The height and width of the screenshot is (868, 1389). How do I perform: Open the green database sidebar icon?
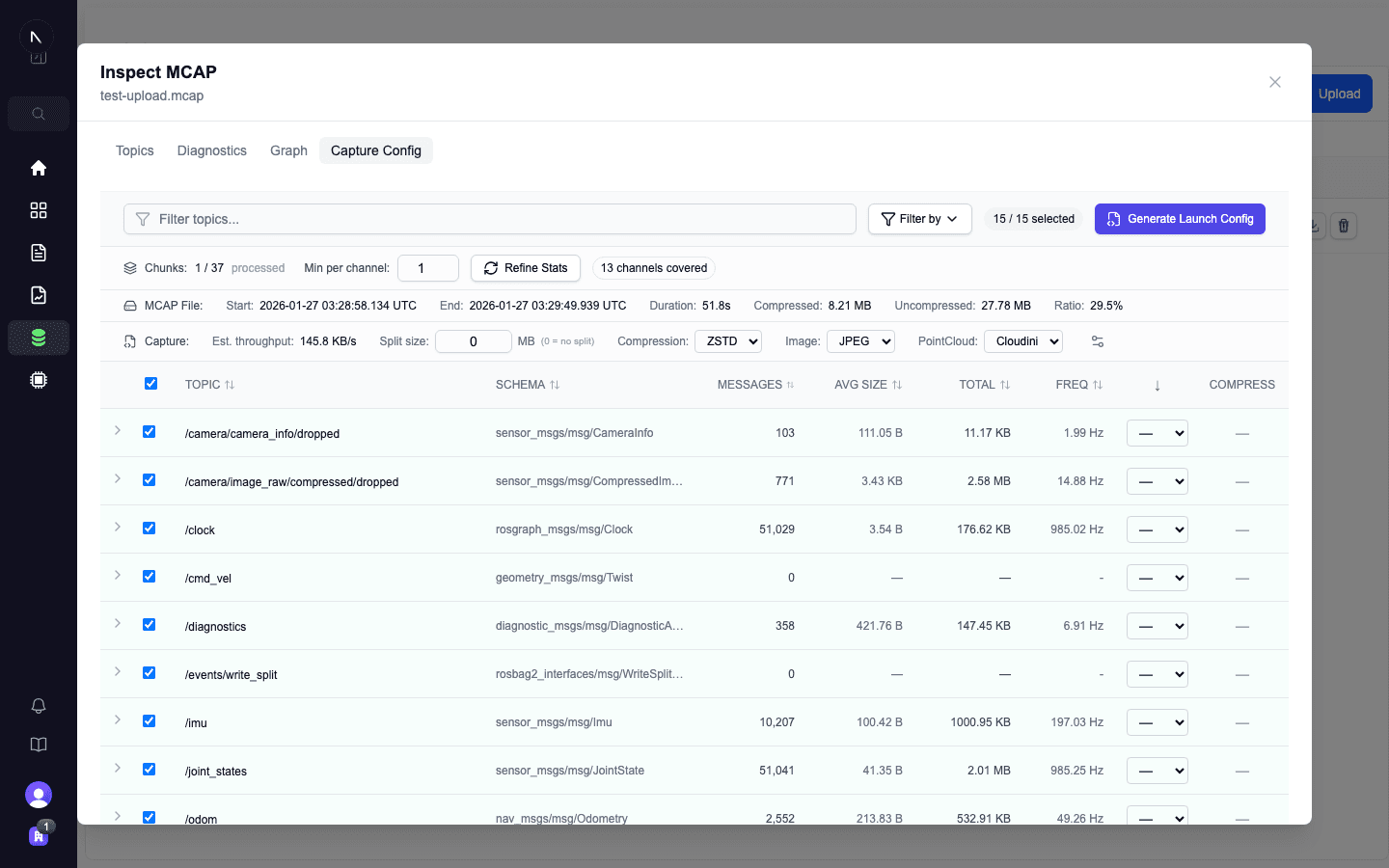click(39, 338)
